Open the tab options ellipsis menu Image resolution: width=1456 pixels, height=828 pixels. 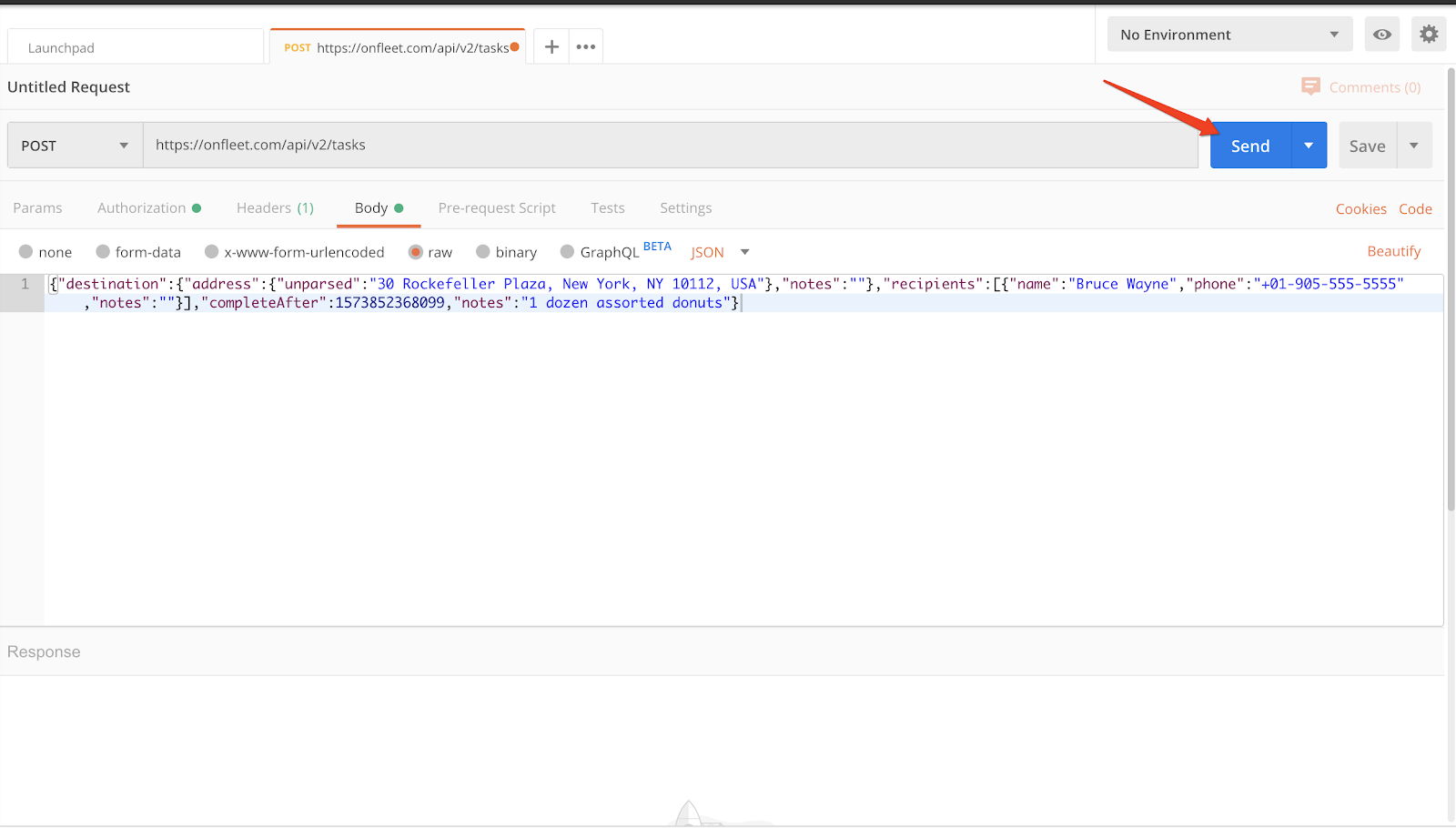tap(586, 46)
